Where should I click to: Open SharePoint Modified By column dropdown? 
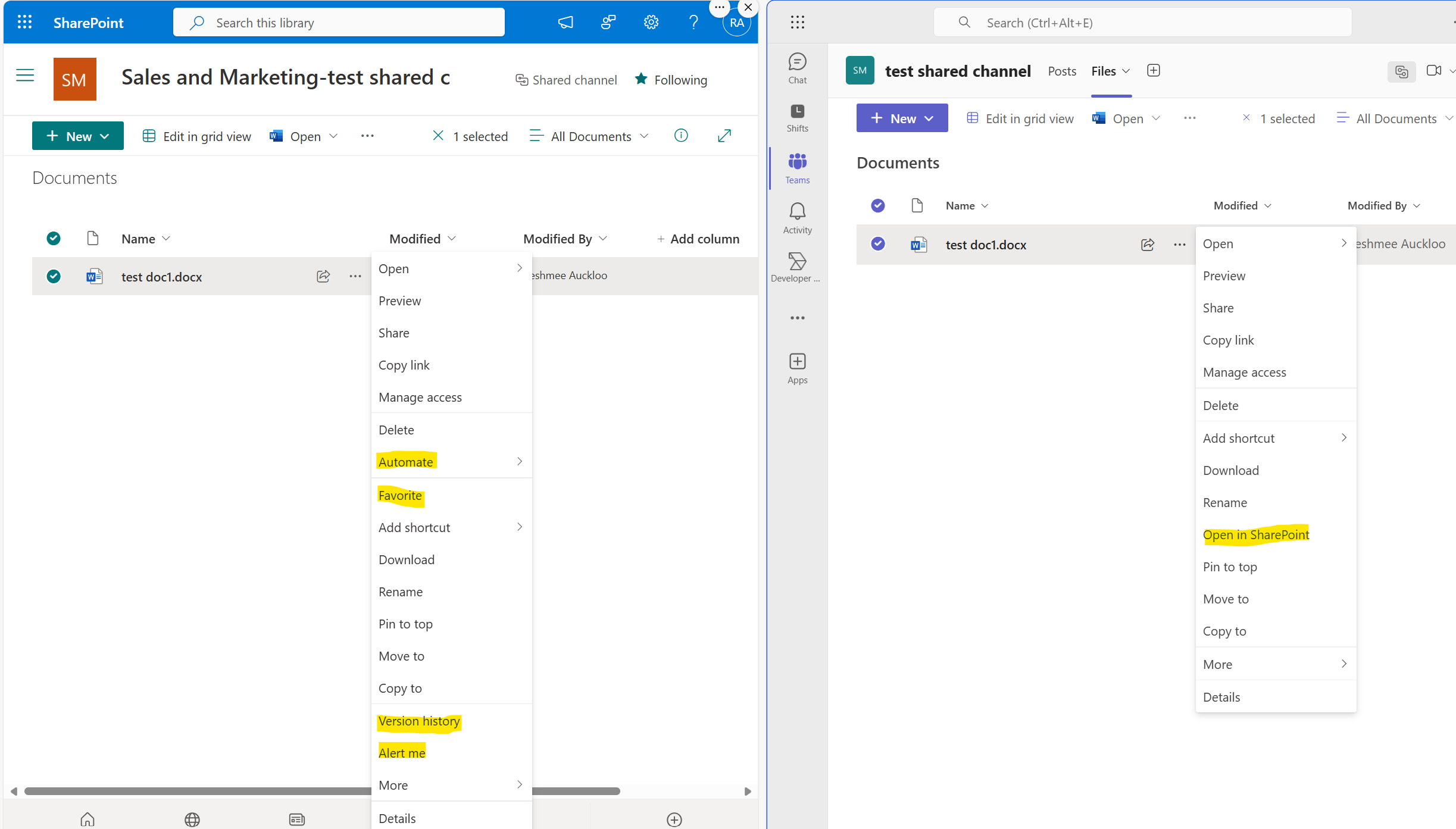click(565, 239)
